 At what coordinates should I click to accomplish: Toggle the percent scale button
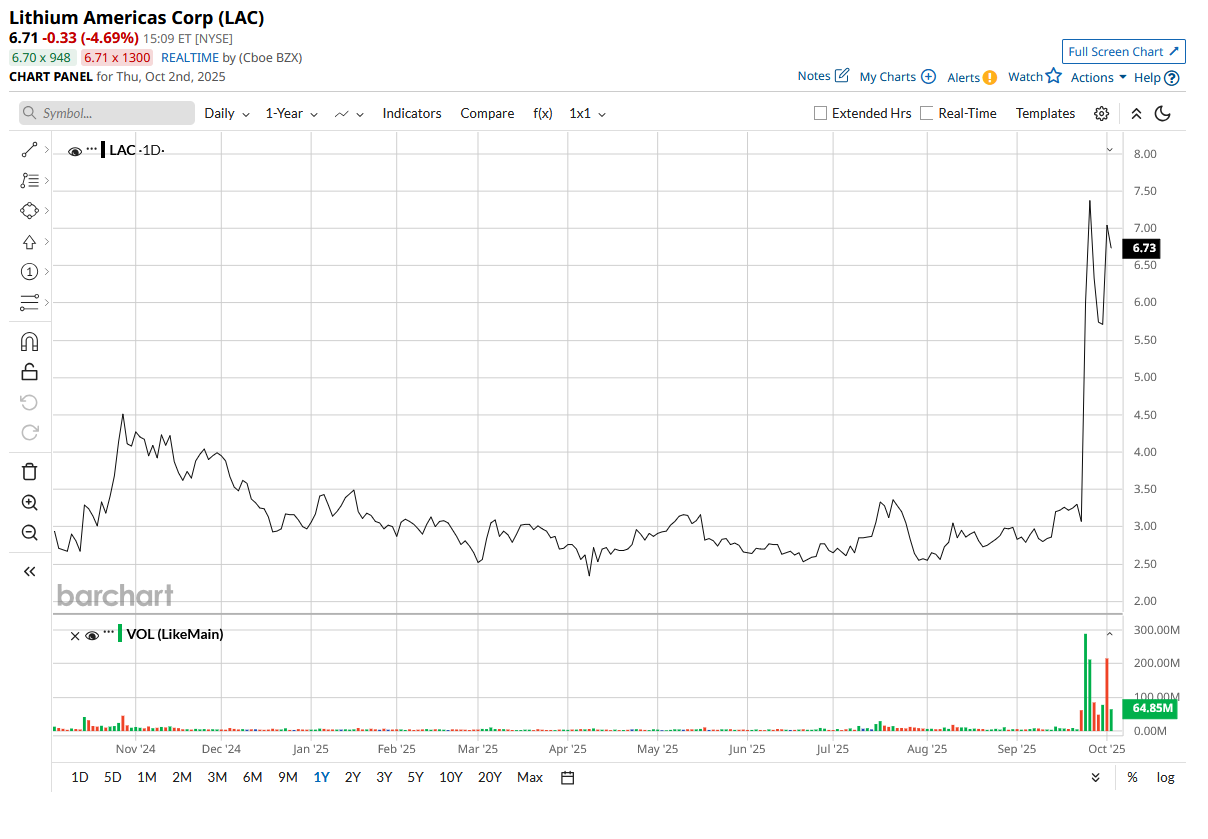[x=1132, y=777]
